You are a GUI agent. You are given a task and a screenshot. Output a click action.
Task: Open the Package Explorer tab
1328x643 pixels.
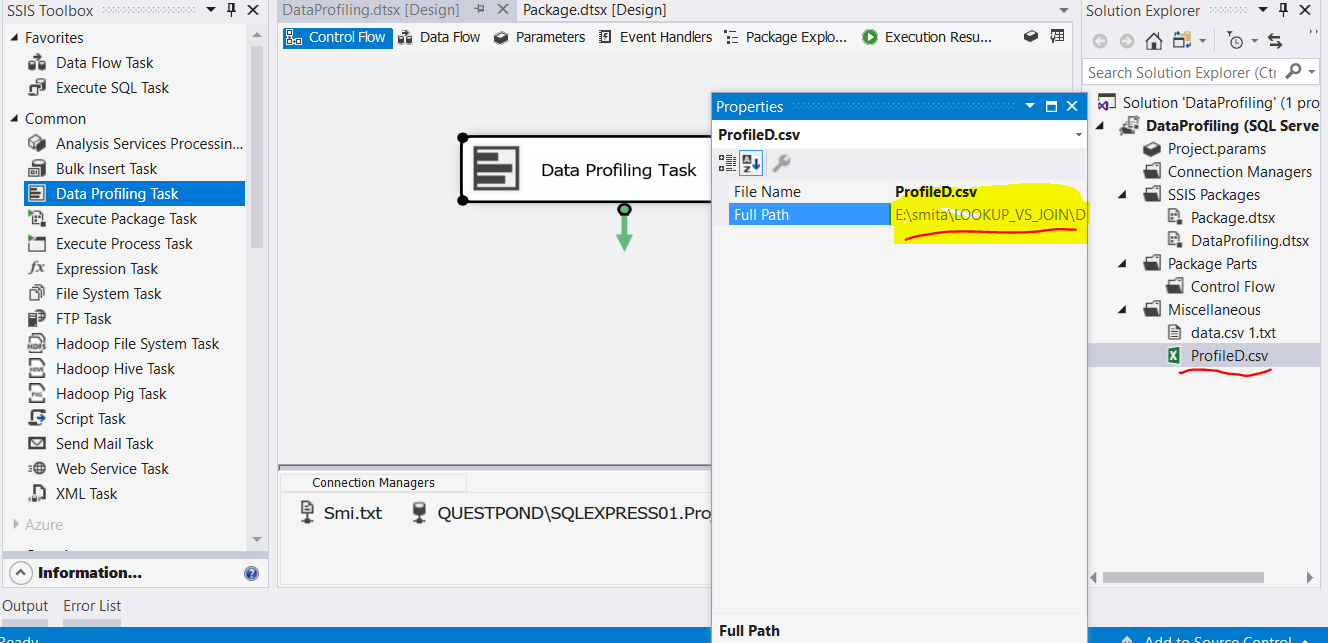785,37
